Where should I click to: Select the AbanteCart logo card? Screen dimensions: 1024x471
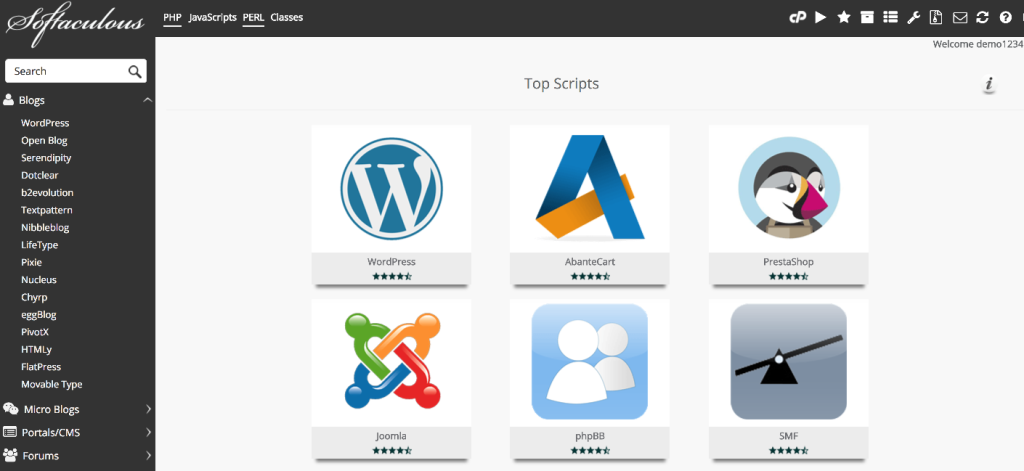590,188
